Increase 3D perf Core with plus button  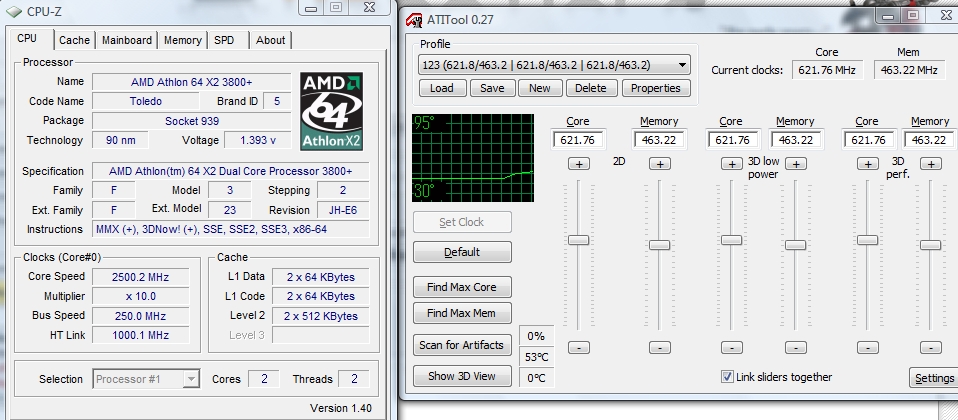pyautogui.click(x=868, y=164)
